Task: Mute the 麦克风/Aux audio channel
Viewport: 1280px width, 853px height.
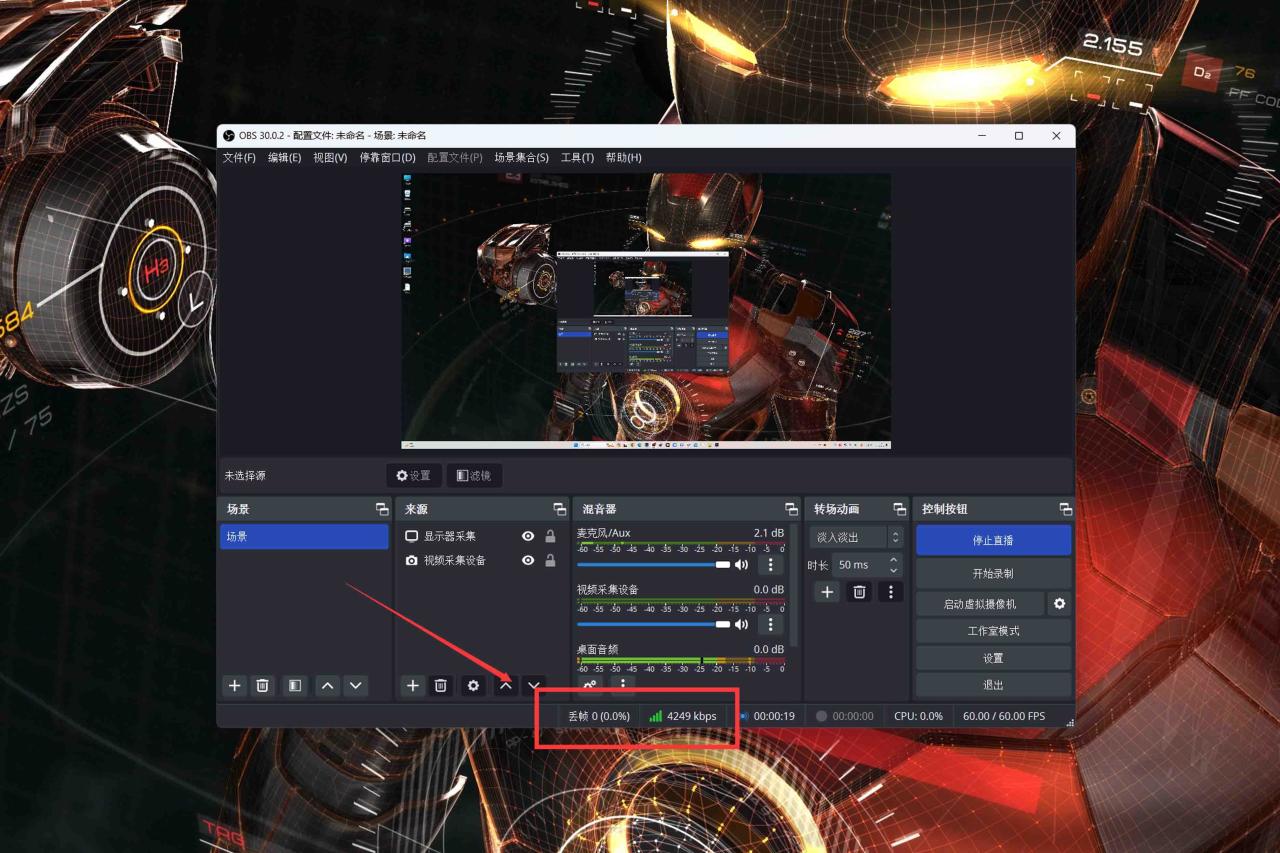Action: pos(741,565)
